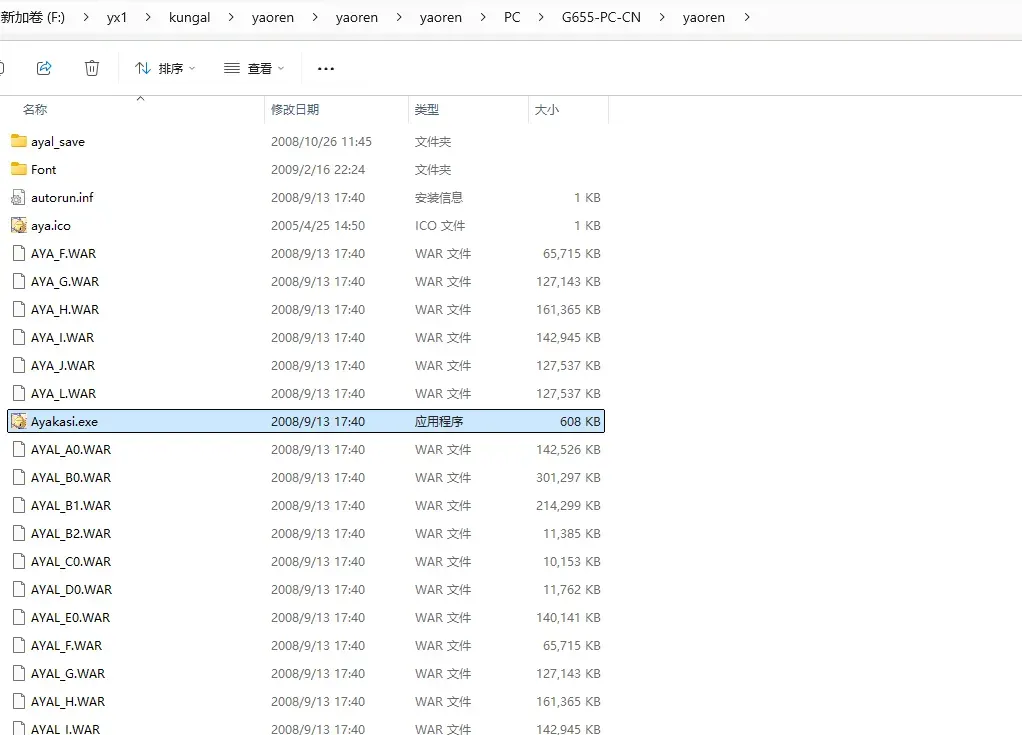Sort by Date modified (修改日期) column header
1022x735 pixels.
[x=295, y=109]
